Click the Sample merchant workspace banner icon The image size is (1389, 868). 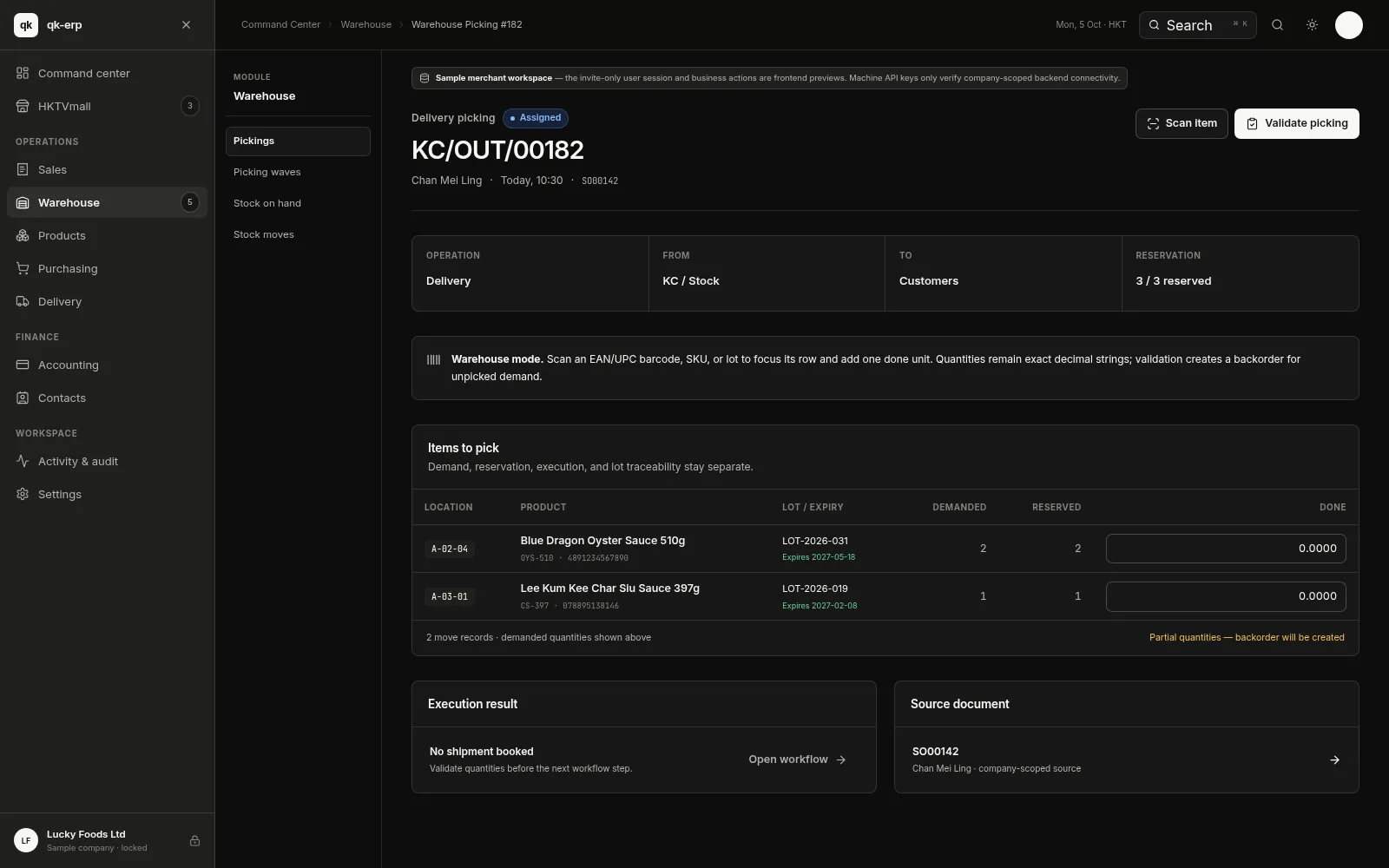tap(425, 78)
